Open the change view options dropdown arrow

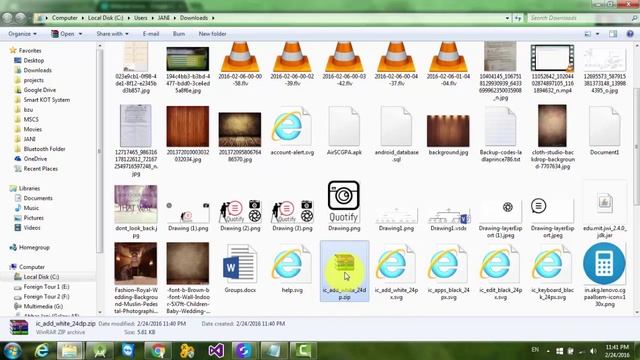(598, 34)
